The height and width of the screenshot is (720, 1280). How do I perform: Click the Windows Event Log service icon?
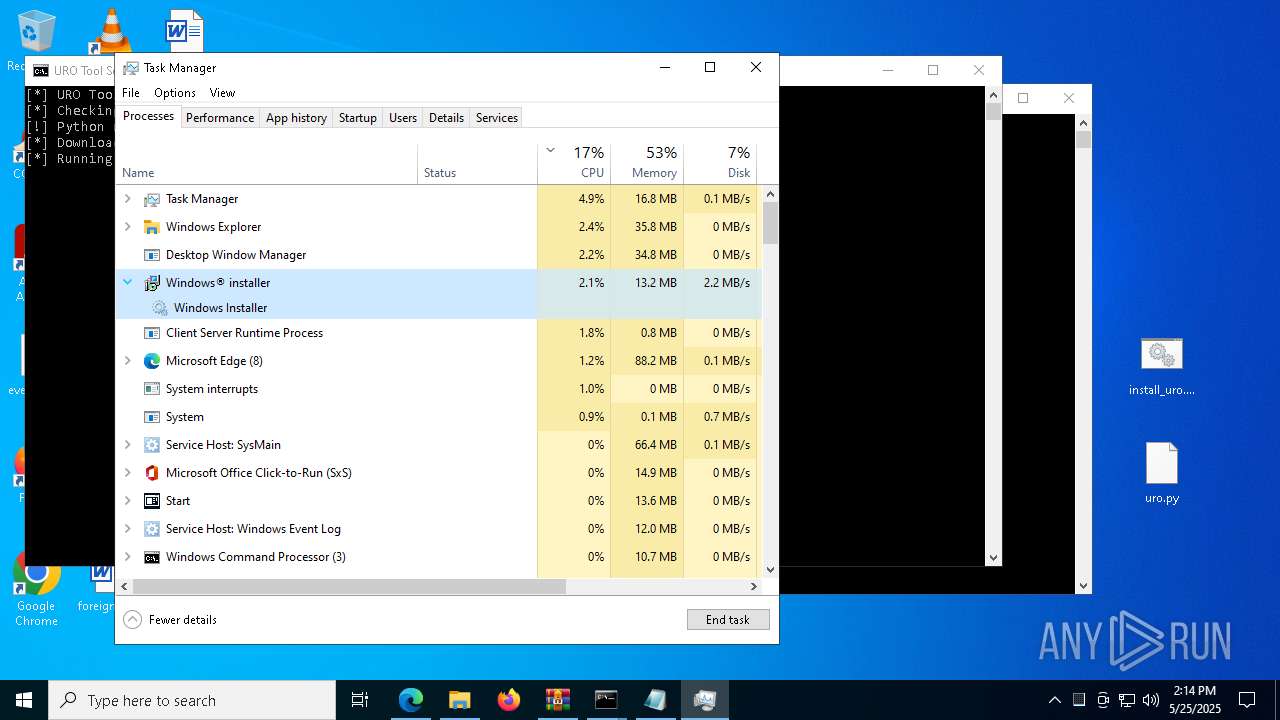[x=152, y=529]
